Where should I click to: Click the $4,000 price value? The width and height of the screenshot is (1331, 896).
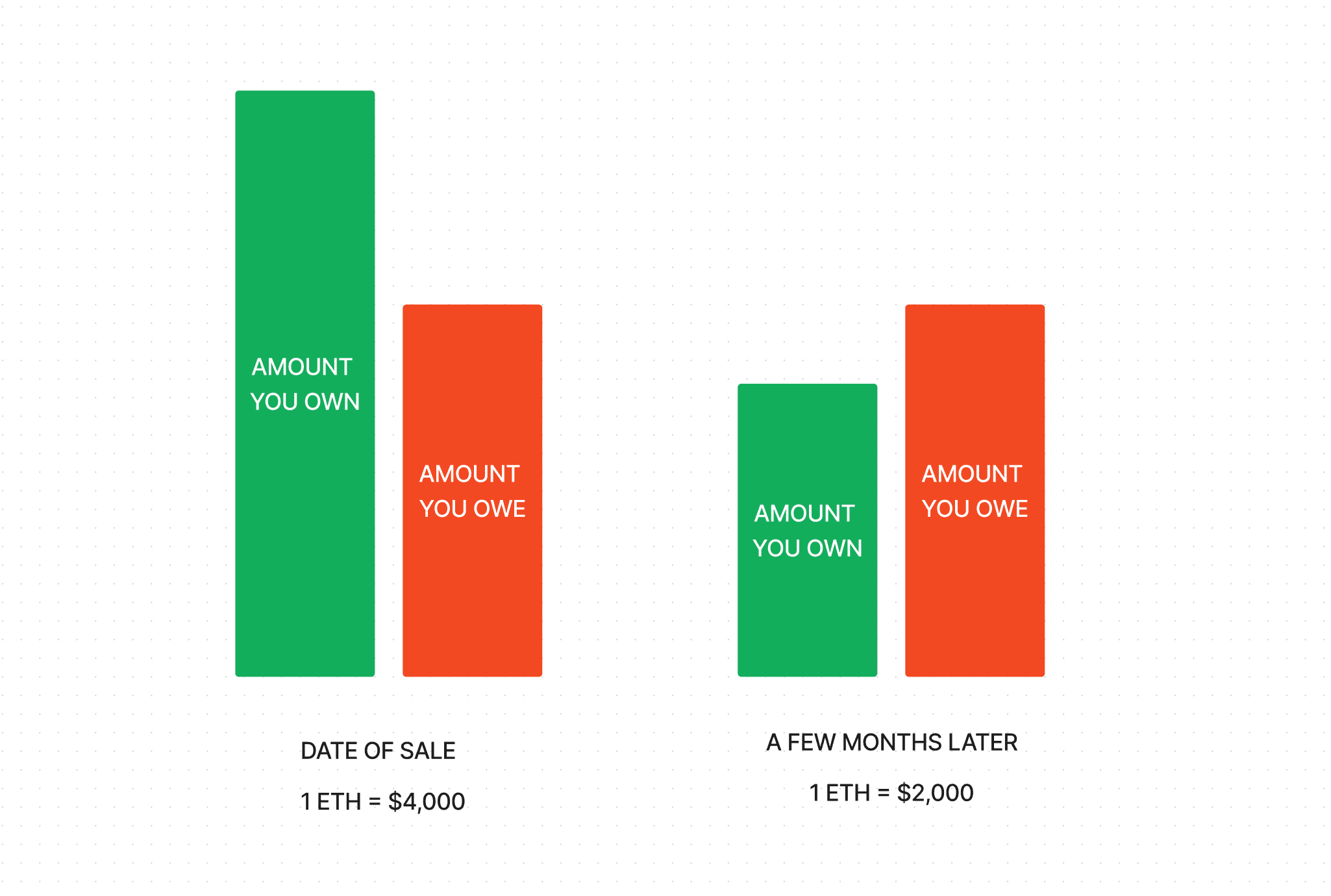(427, 802)
